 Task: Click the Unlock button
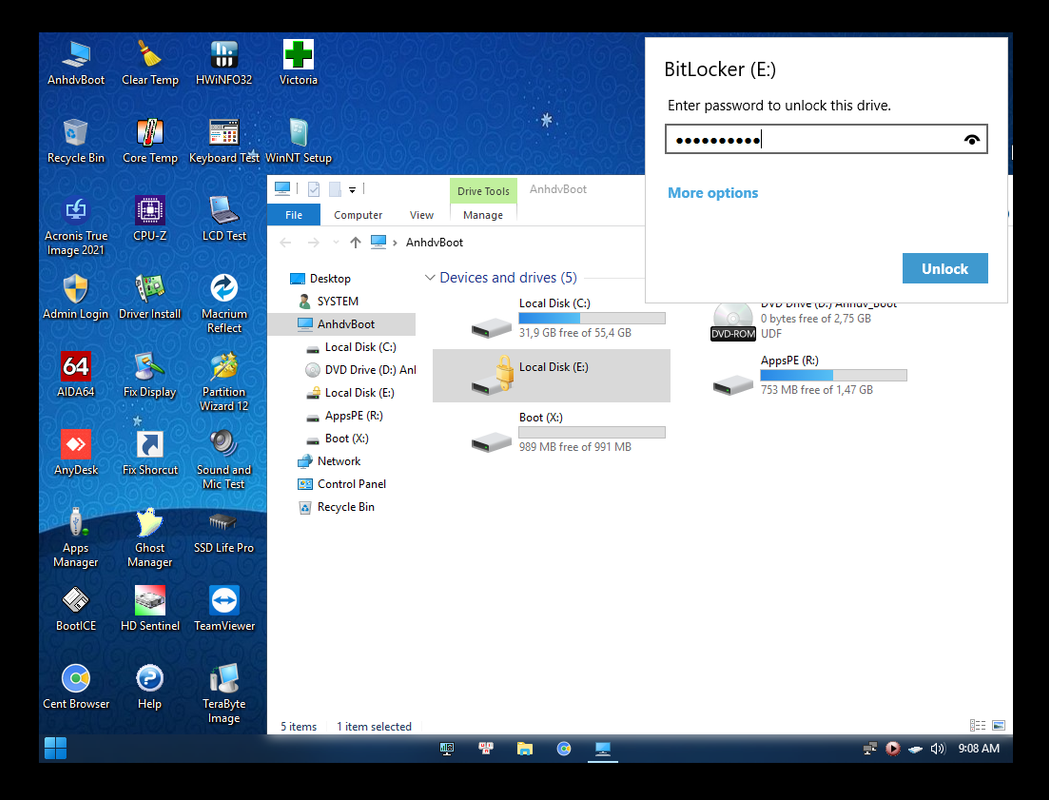pyautogui.click(x=945, y=268)
